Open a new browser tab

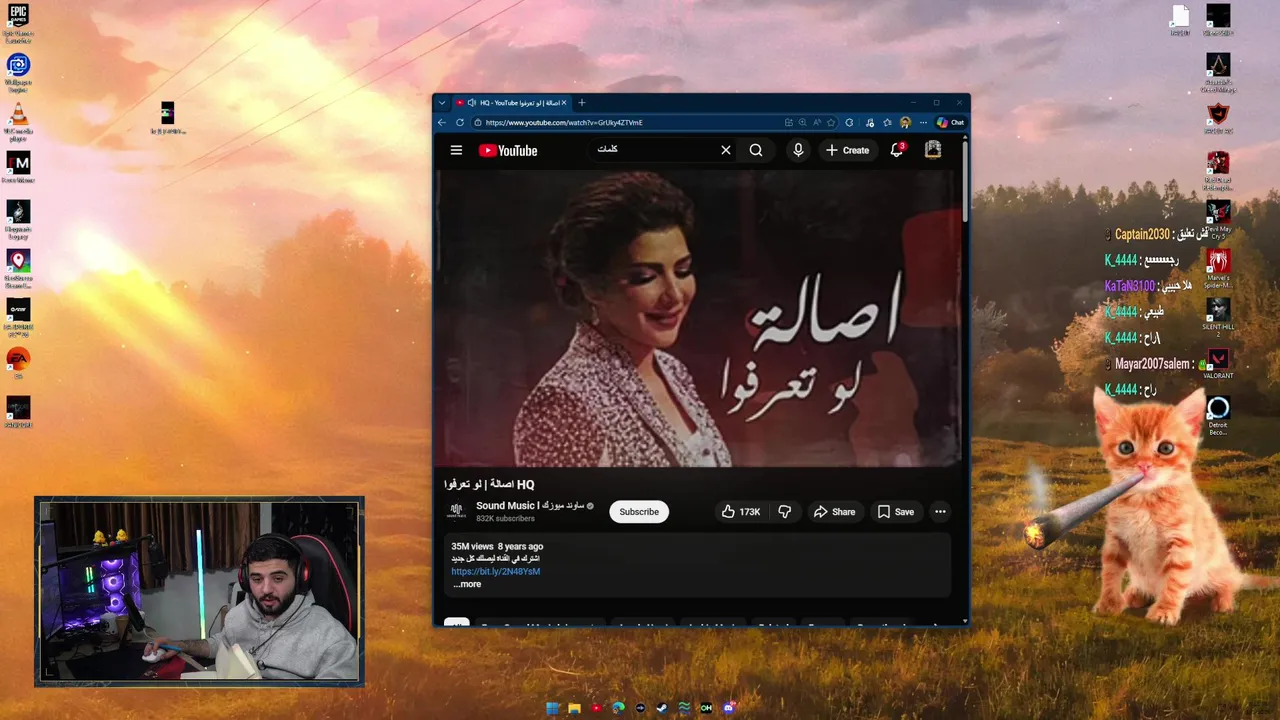pos(582,102)
